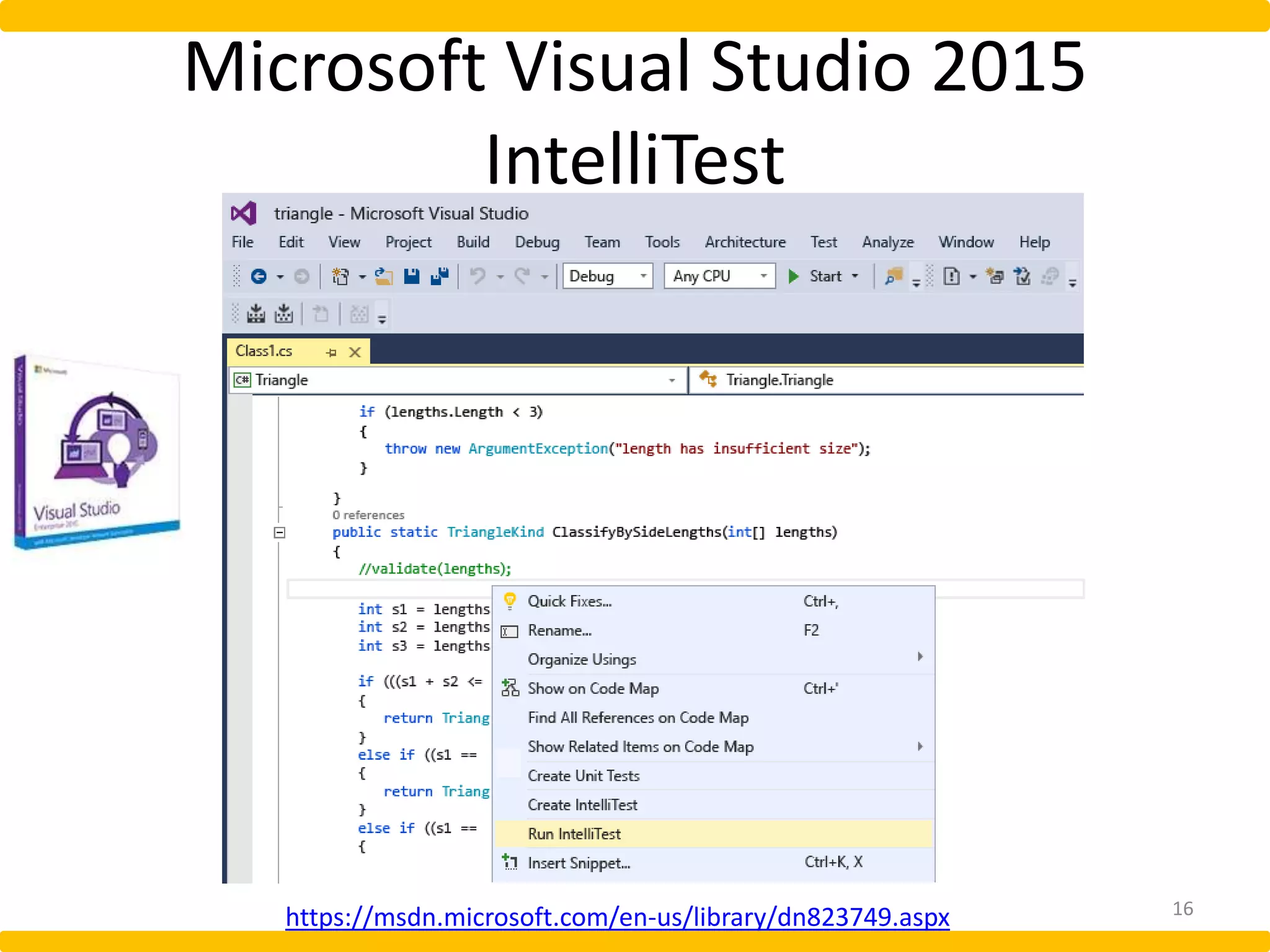Open the Team menu

point(602,242)
